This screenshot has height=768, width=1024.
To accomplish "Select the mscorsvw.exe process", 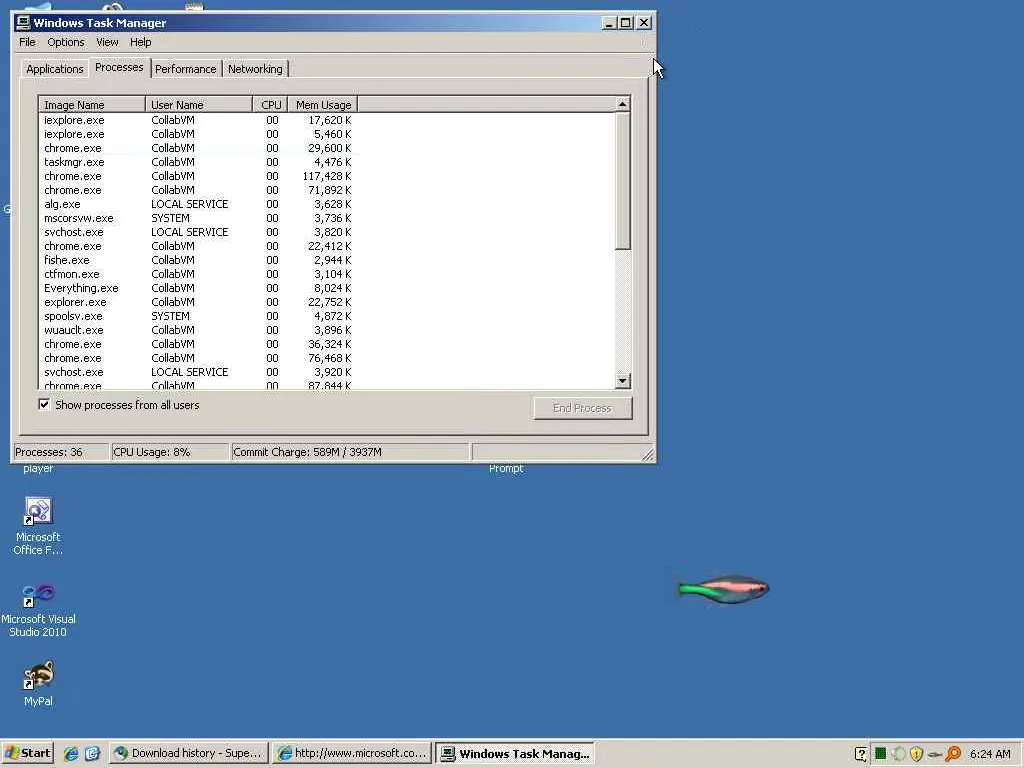I will [197, 218].
